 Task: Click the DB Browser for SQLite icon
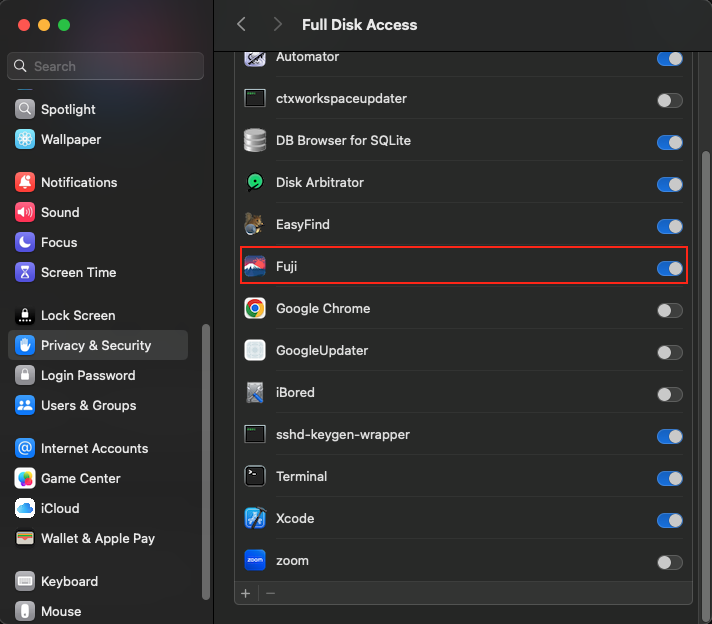pyautogui.click(x=255, y=141)
